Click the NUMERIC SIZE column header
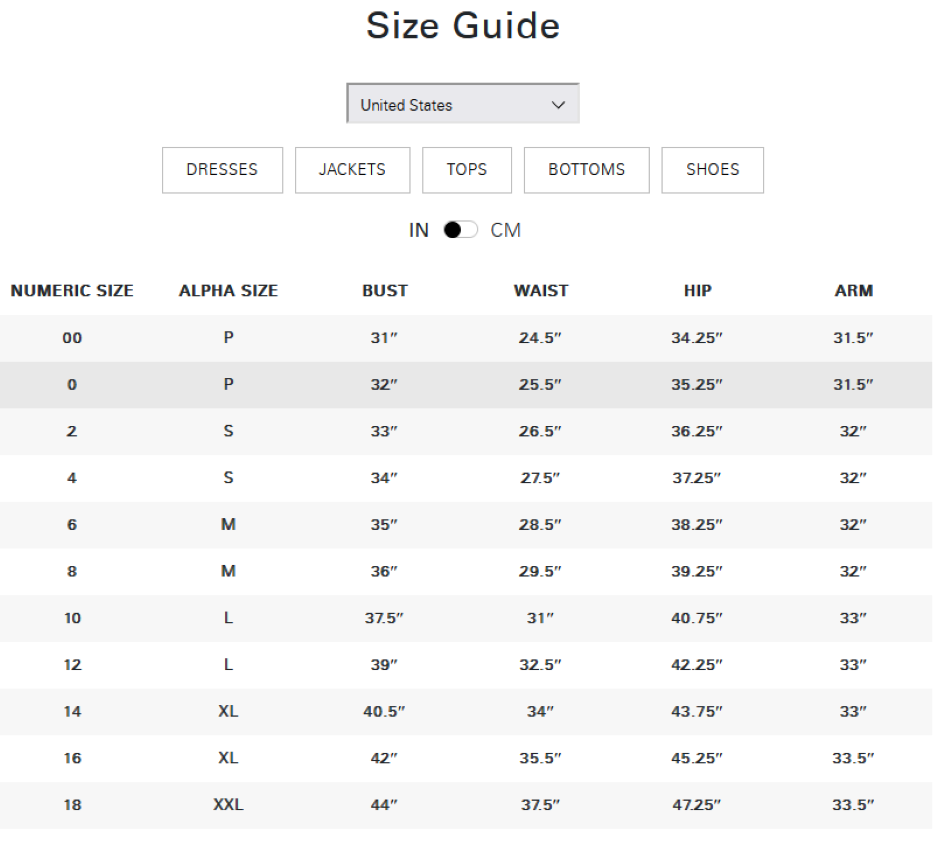943x850 pixels. pos(72,291)
